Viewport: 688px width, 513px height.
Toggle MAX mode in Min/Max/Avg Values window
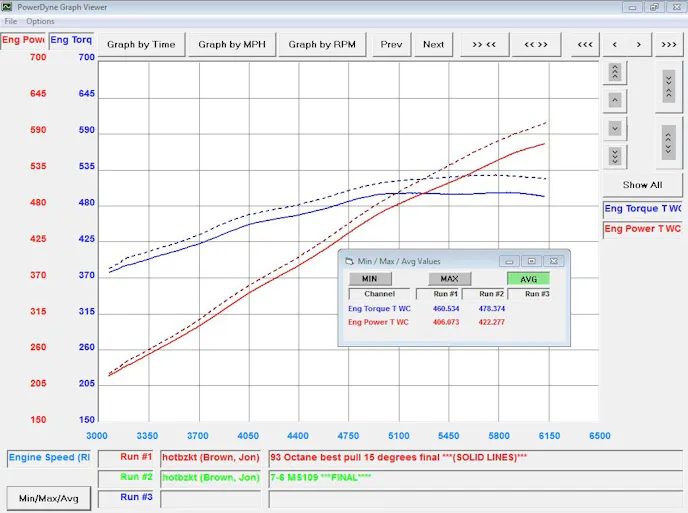449,279
